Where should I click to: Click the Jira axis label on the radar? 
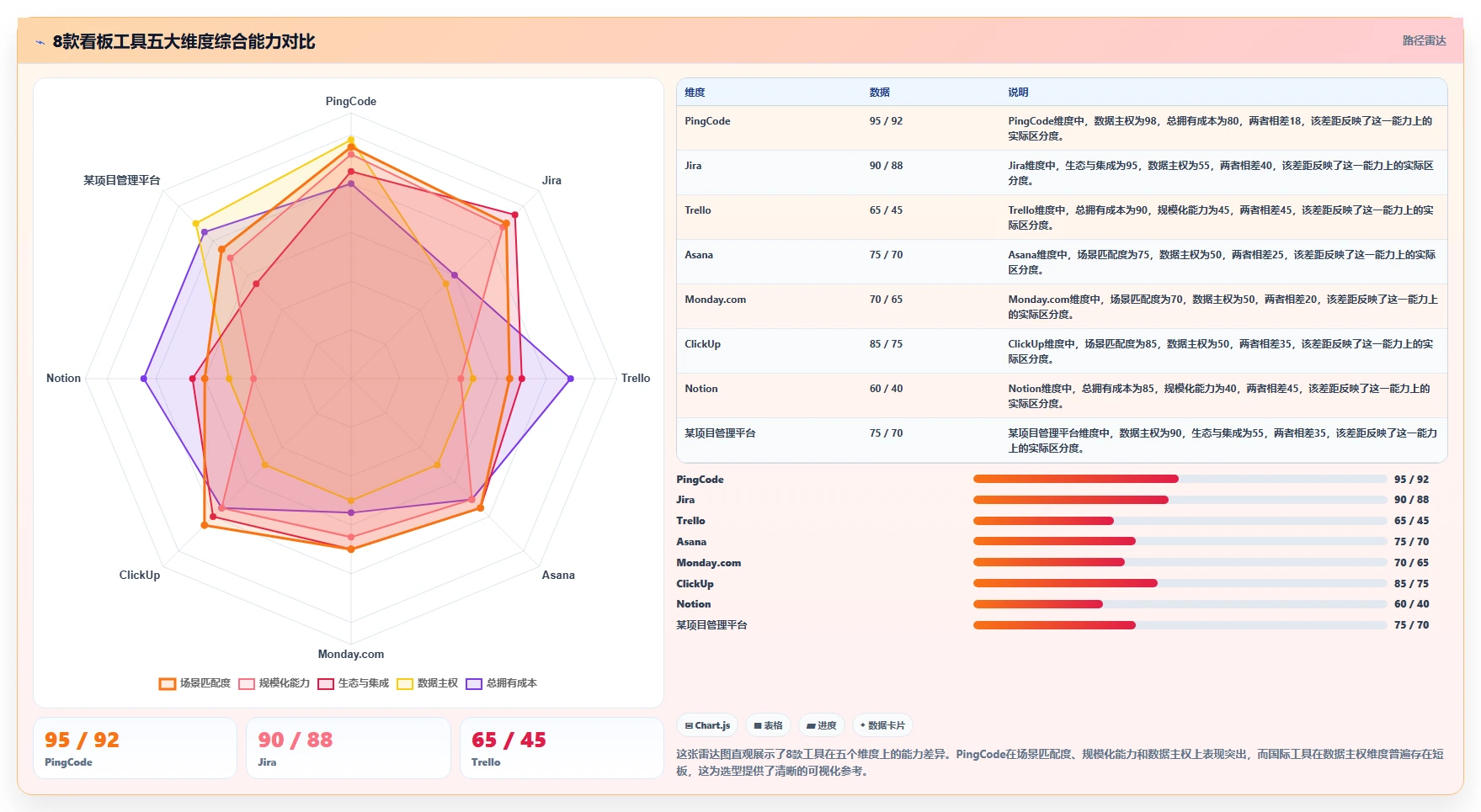click(x=551, y=180)
